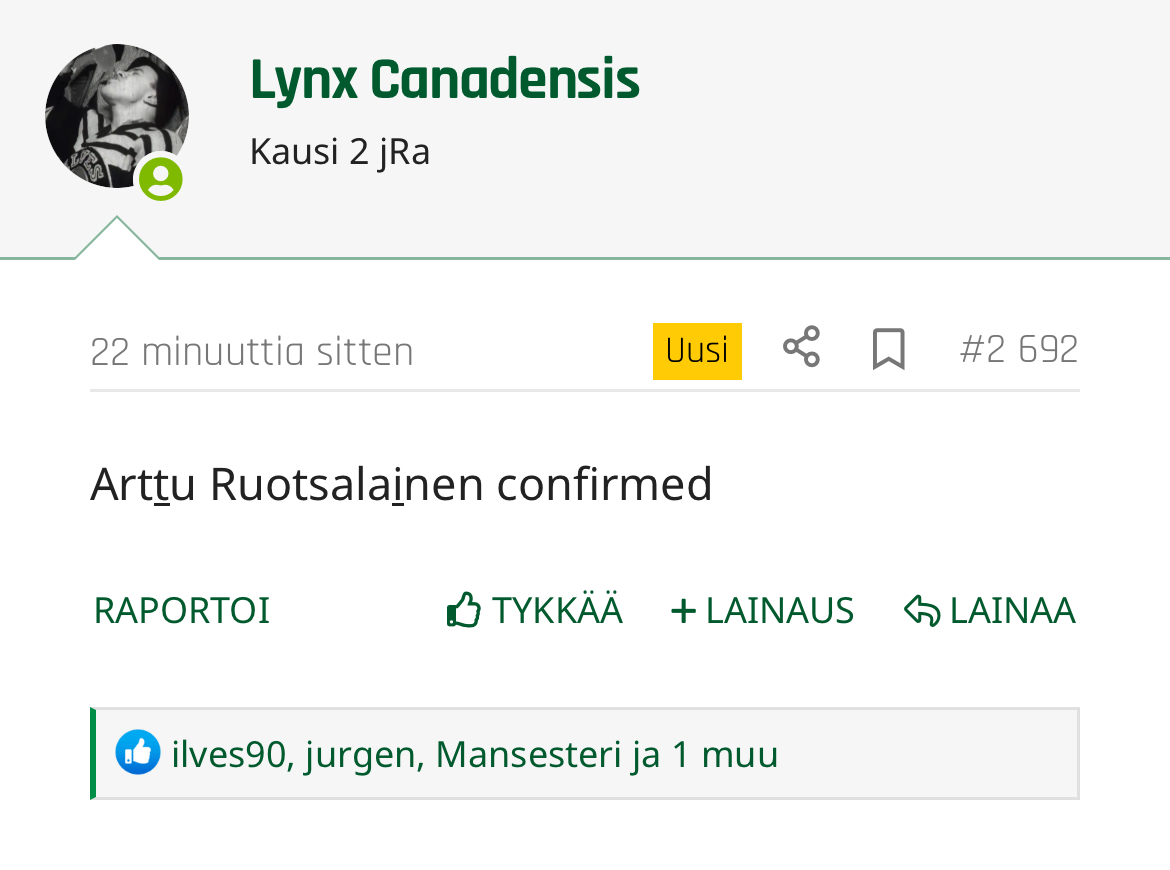This screenshot has height=870, width=1170.
Task: Report the post with RAPORTOI
Action: 181,610
